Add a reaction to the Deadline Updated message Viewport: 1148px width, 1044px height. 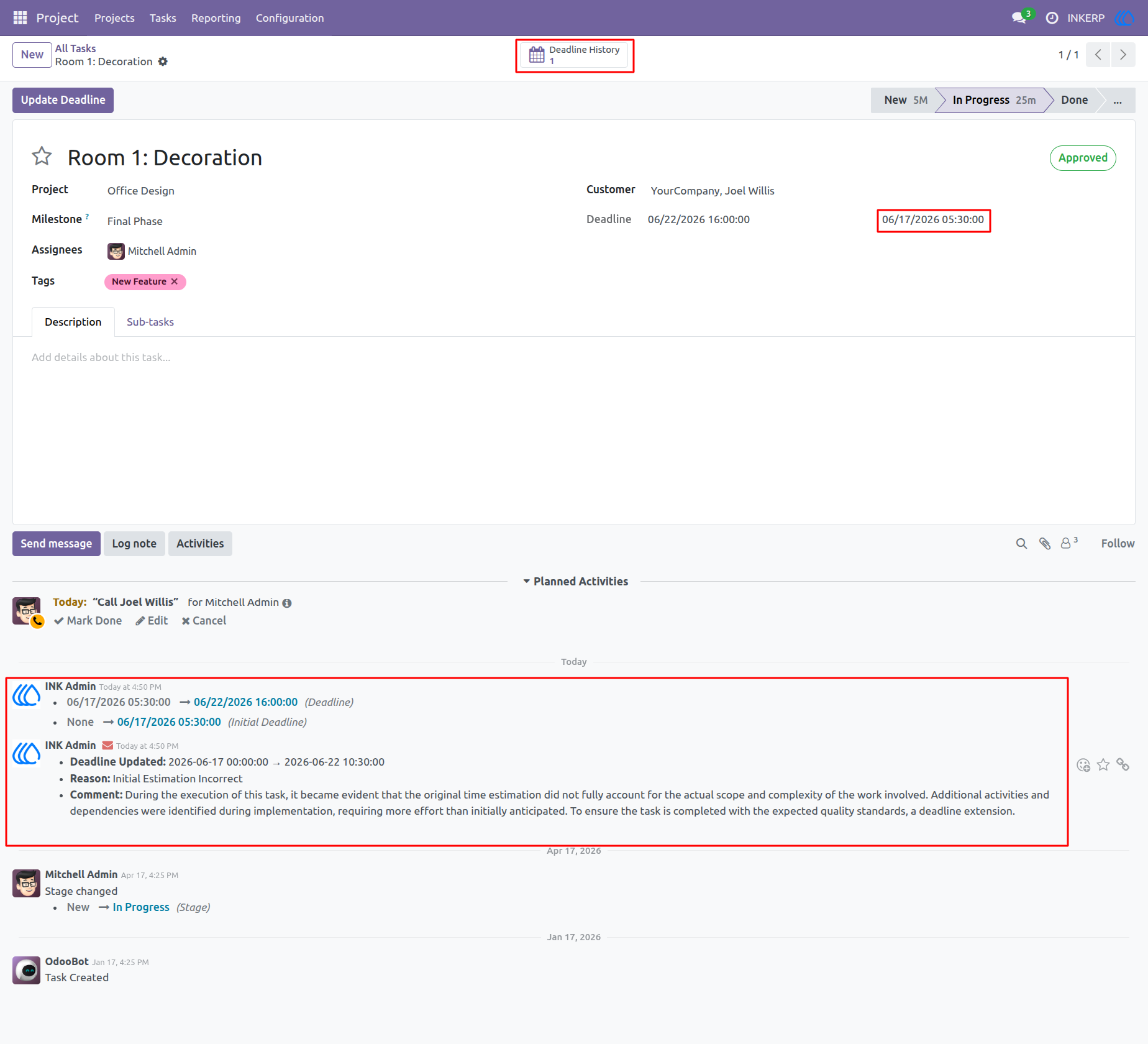1083,765
